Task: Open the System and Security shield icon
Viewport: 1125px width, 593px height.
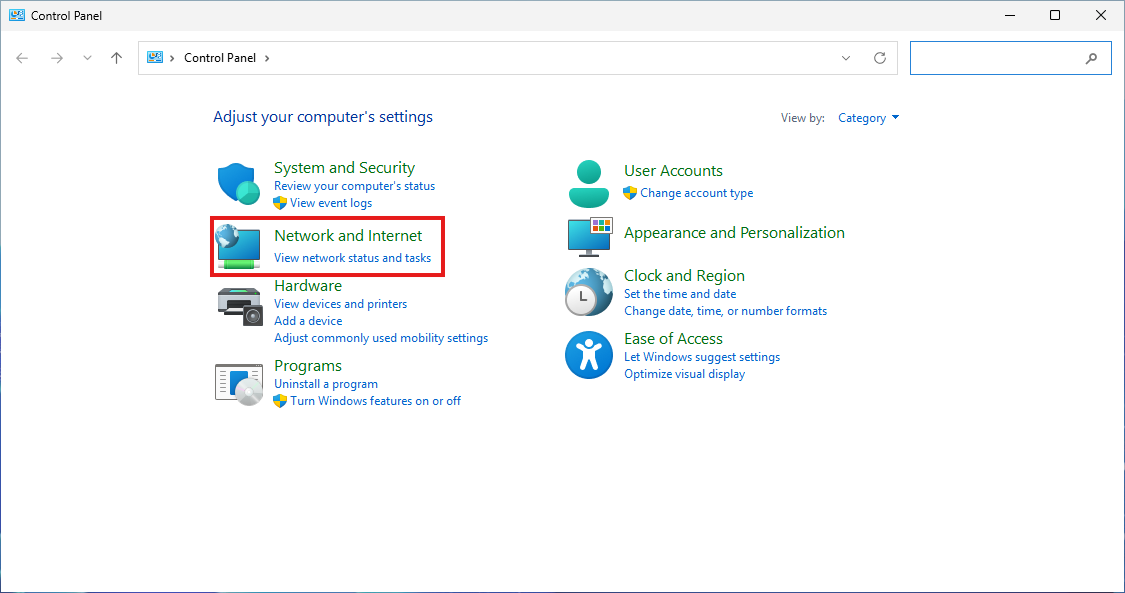Action: pos(238,184)
